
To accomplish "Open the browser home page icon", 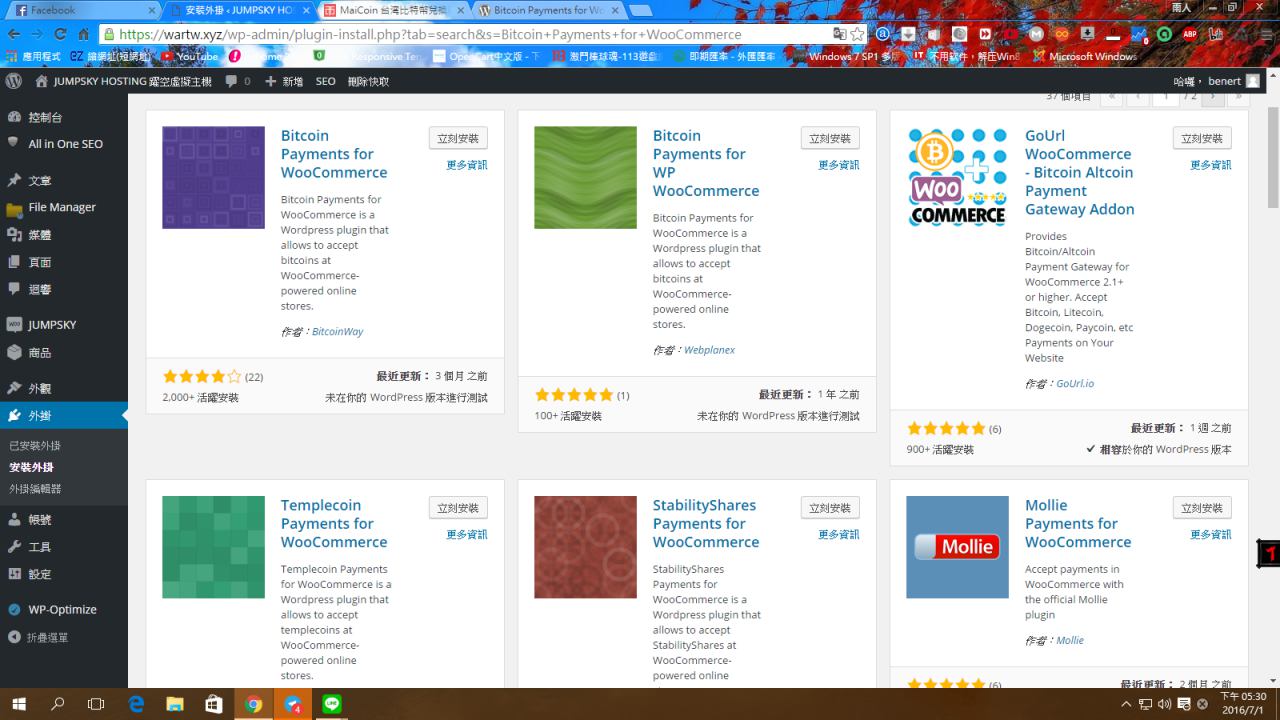I will coord(83,33).
